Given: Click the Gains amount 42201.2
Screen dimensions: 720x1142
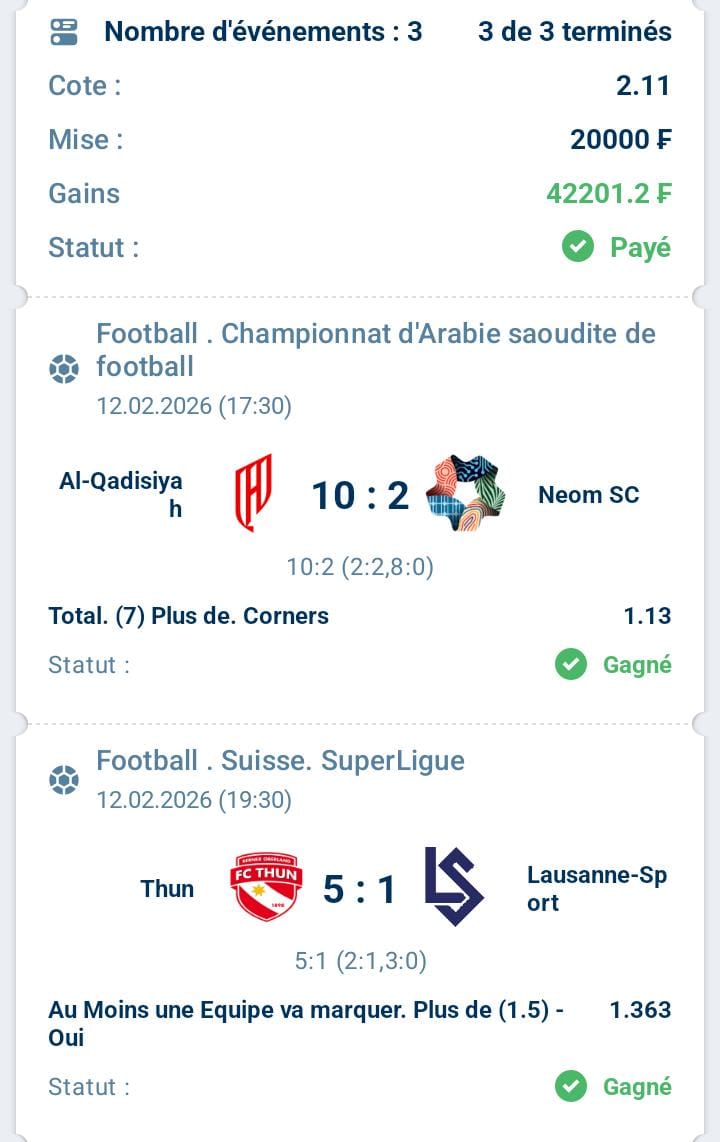Looking at the screenshot, I should tap(608, 193).
